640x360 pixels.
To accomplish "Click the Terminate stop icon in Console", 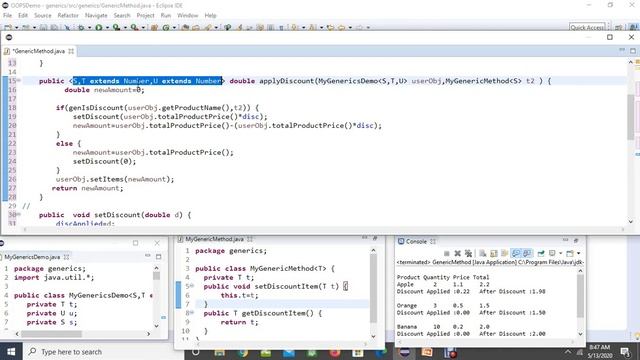I will 447,253.
